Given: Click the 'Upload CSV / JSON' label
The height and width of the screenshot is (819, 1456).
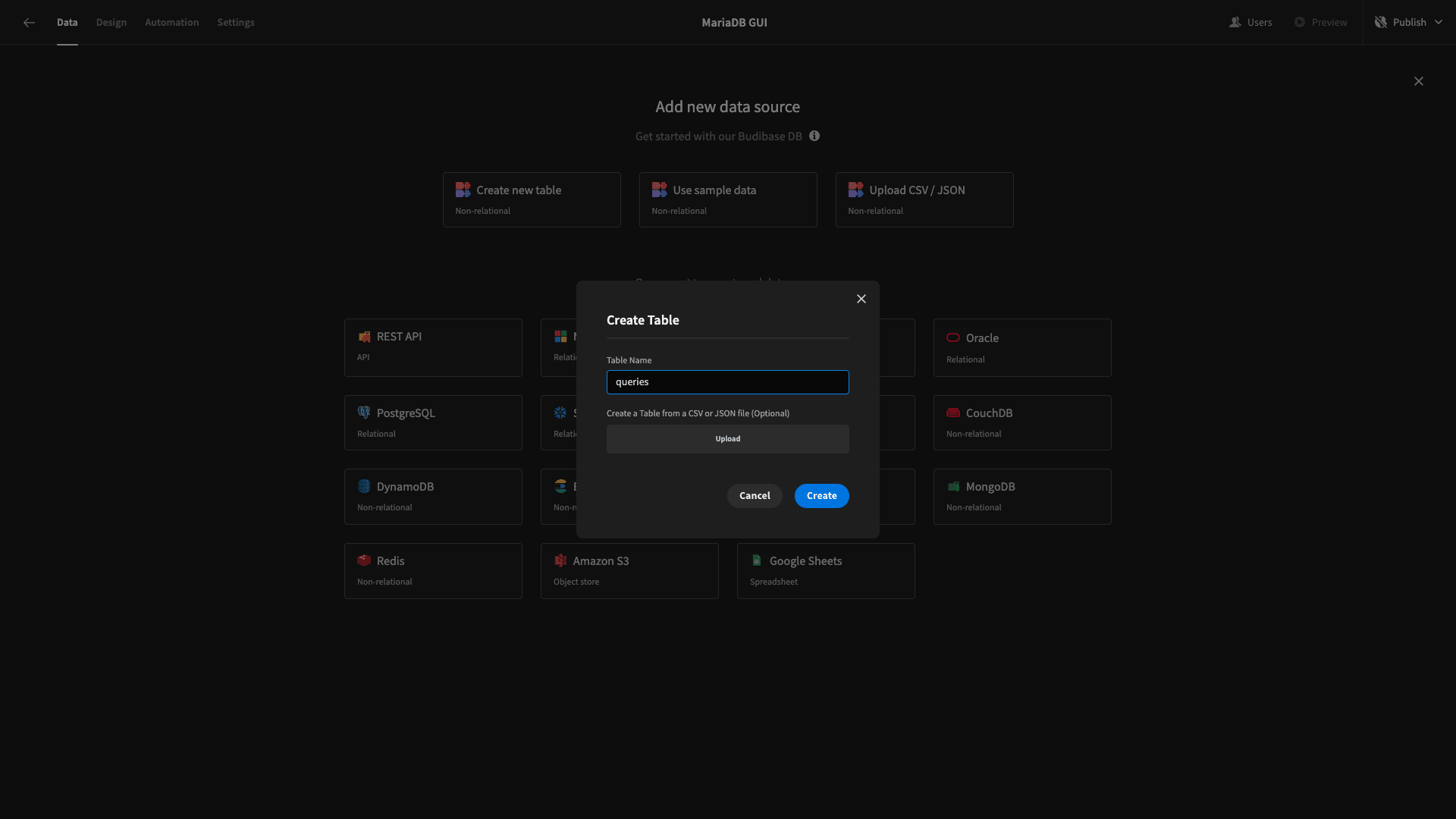Looking at the screenshot, I should (917, 190).
